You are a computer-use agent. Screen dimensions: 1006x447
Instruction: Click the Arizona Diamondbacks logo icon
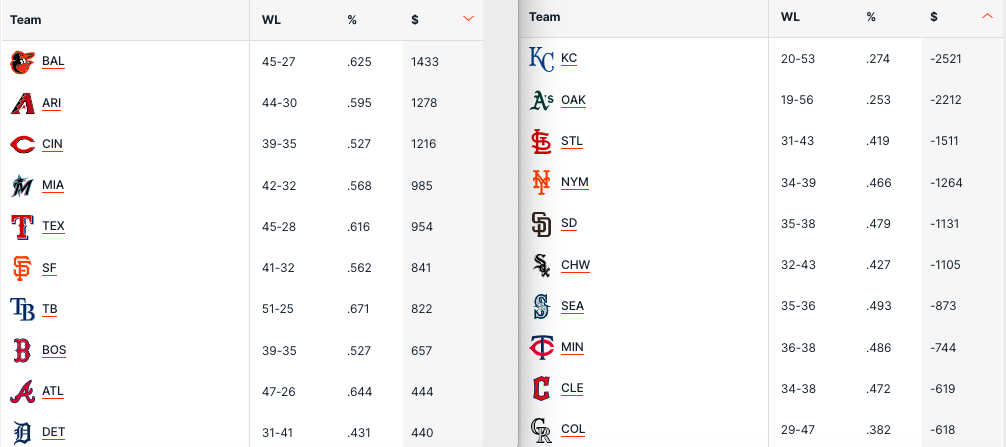point(22,103)
